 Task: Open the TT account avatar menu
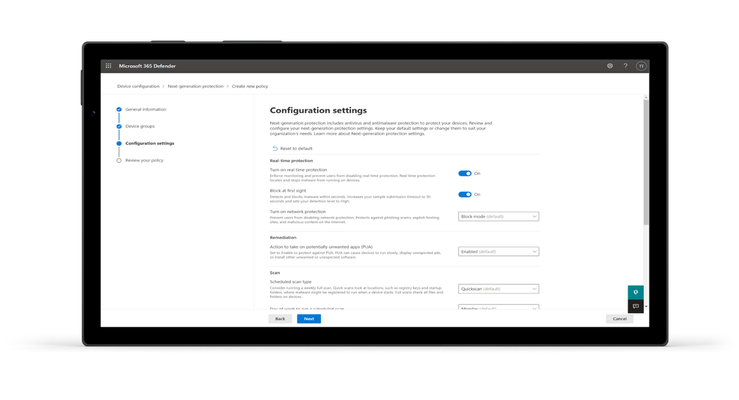pyautogui.click(x=641, y=66)
